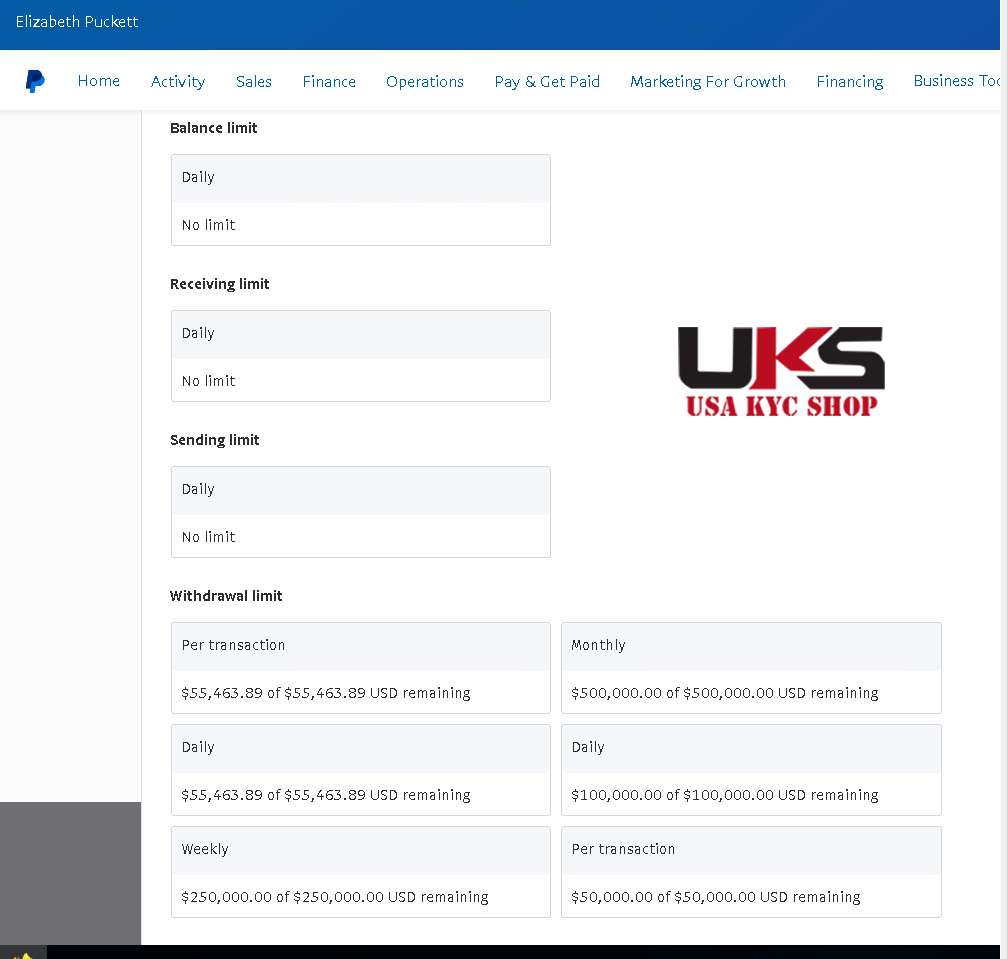Select the "Balance limit" heading
Image resolution: width=1007 pixels, height=959 pixels.
pos(214,128)
